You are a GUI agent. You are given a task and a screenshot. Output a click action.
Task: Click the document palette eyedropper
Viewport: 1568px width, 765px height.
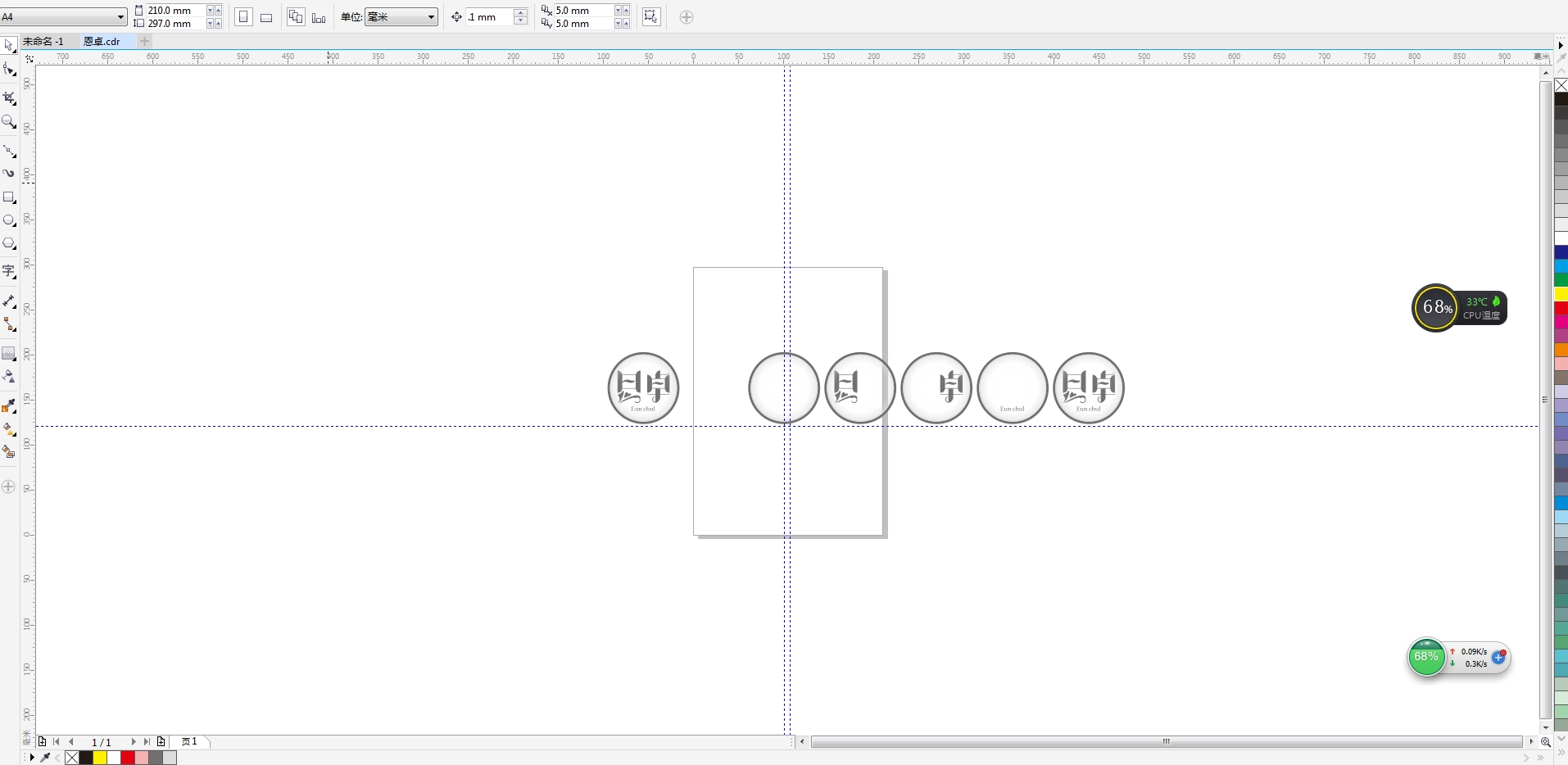(45, 758)
